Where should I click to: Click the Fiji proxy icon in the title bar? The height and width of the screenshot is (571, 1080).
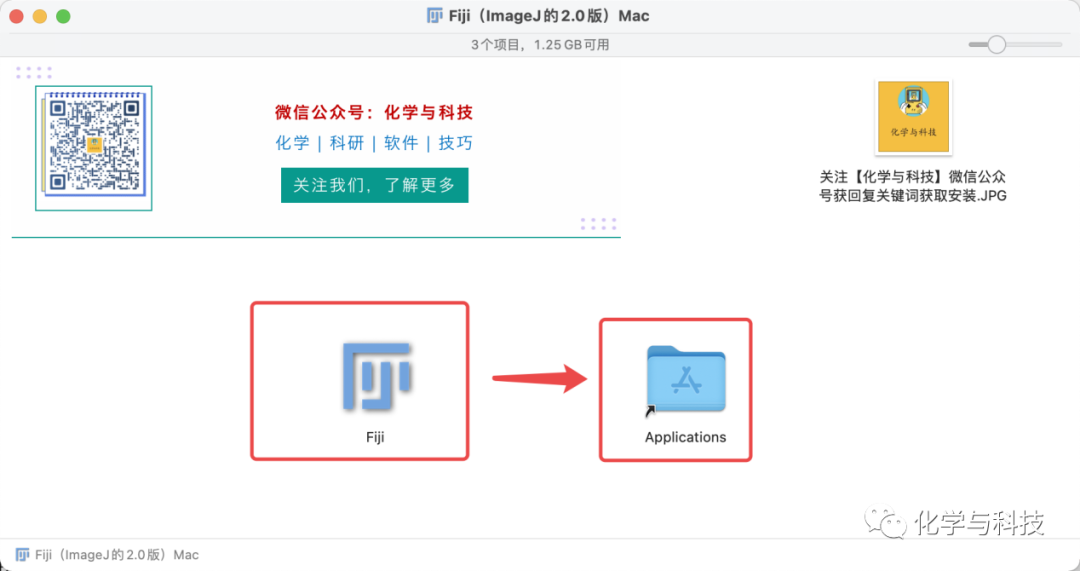pos(435,16)
